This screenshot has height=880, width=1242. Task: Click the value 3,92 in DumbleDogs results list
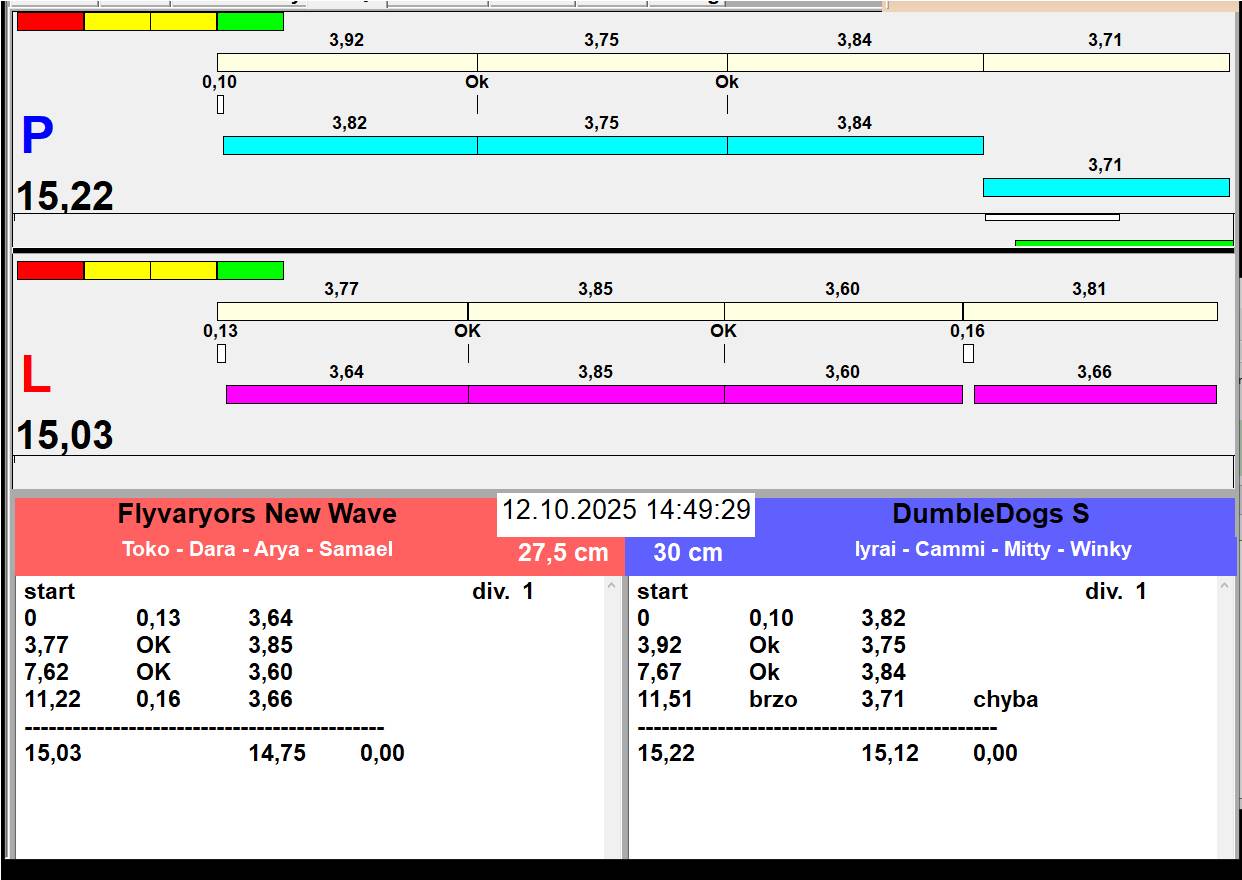(x=660, y=645)
